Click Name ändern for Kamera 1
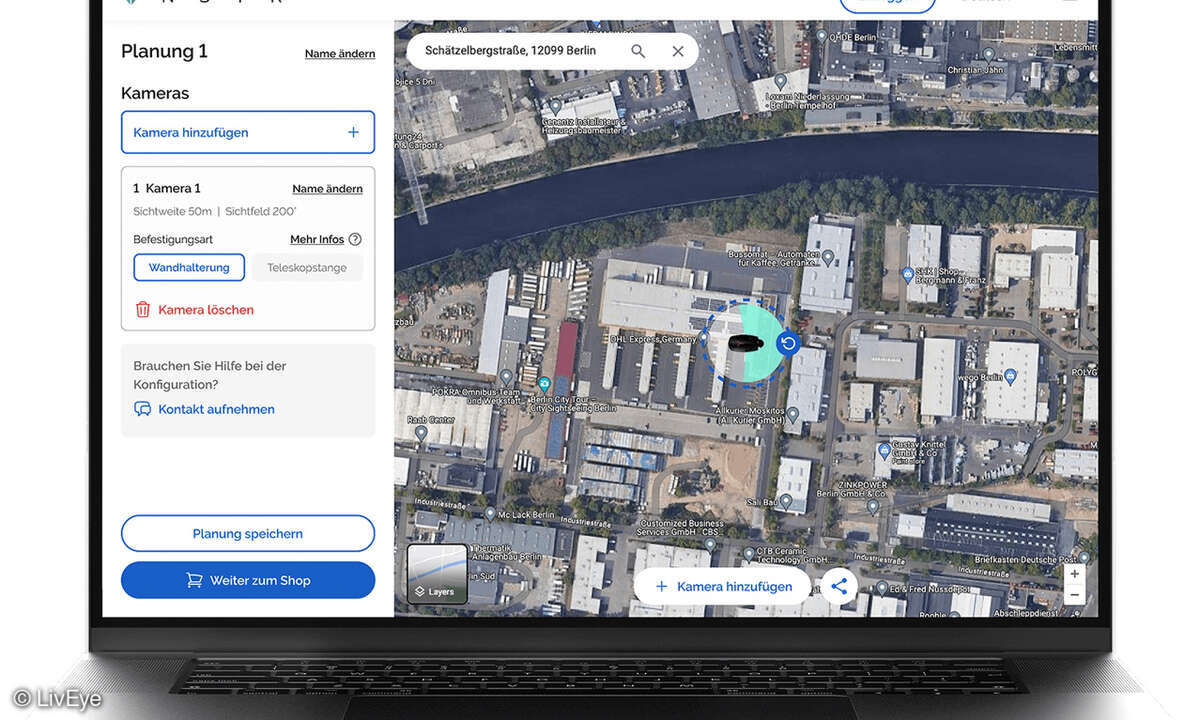This screenshot has width=1200, height=720. pyautogui.click(x=327, y=189)
